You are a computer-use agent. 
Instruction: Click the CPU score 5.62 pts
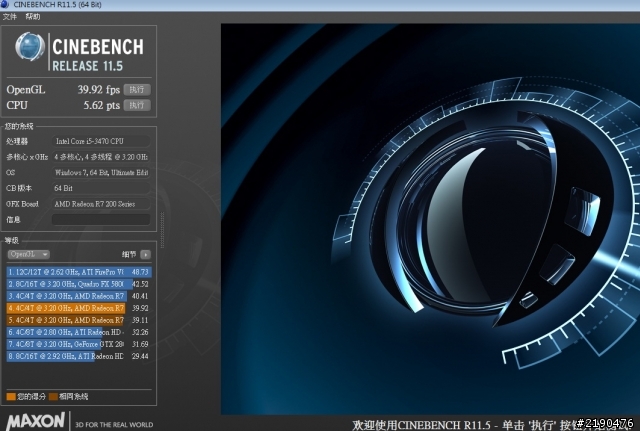(102, 105)
